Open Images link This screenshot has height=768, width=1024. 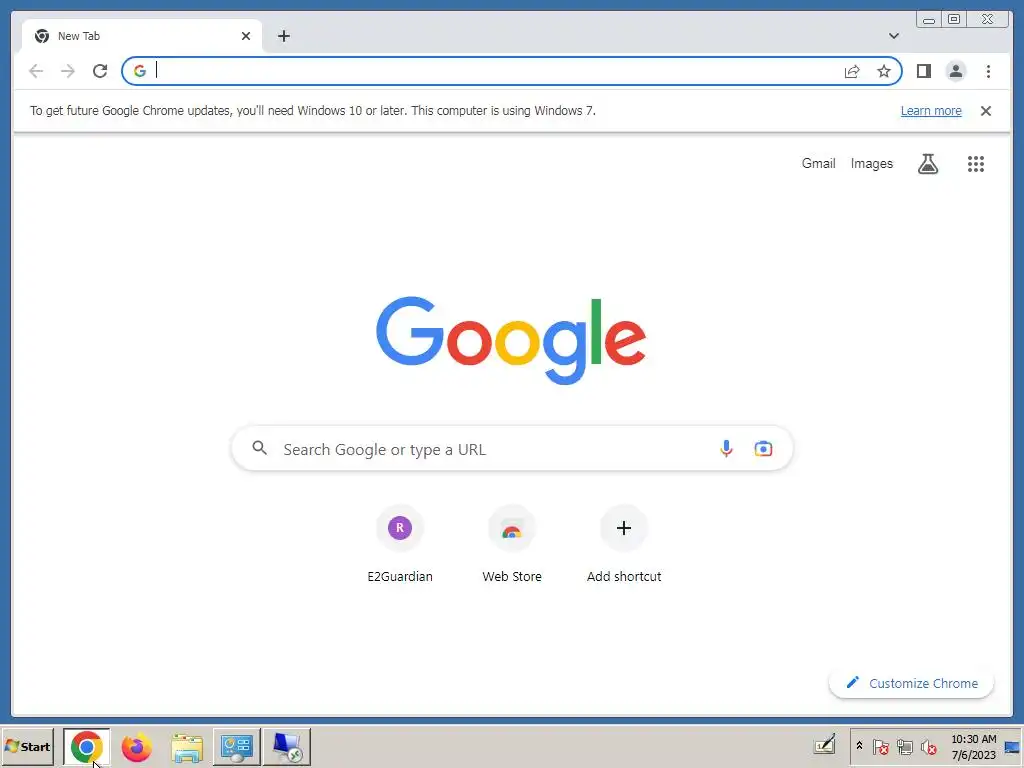(x=871, y=163)
